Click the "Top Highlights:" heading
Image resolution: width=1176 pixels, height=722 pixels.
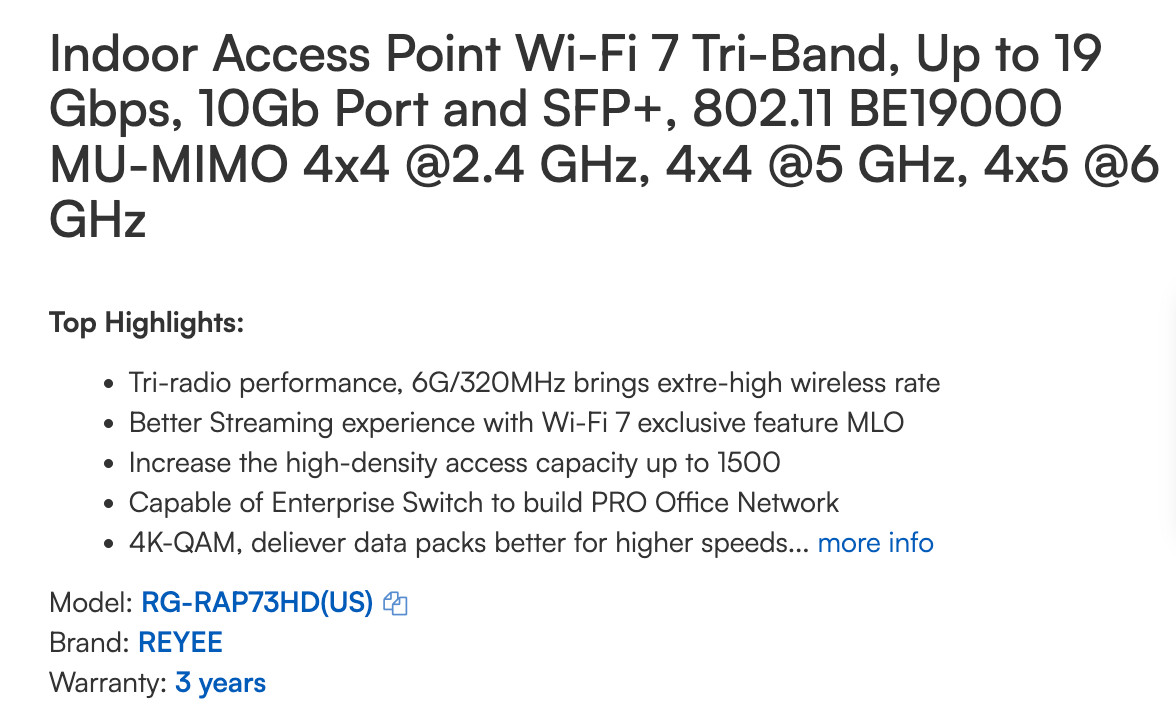coord(147,324)
